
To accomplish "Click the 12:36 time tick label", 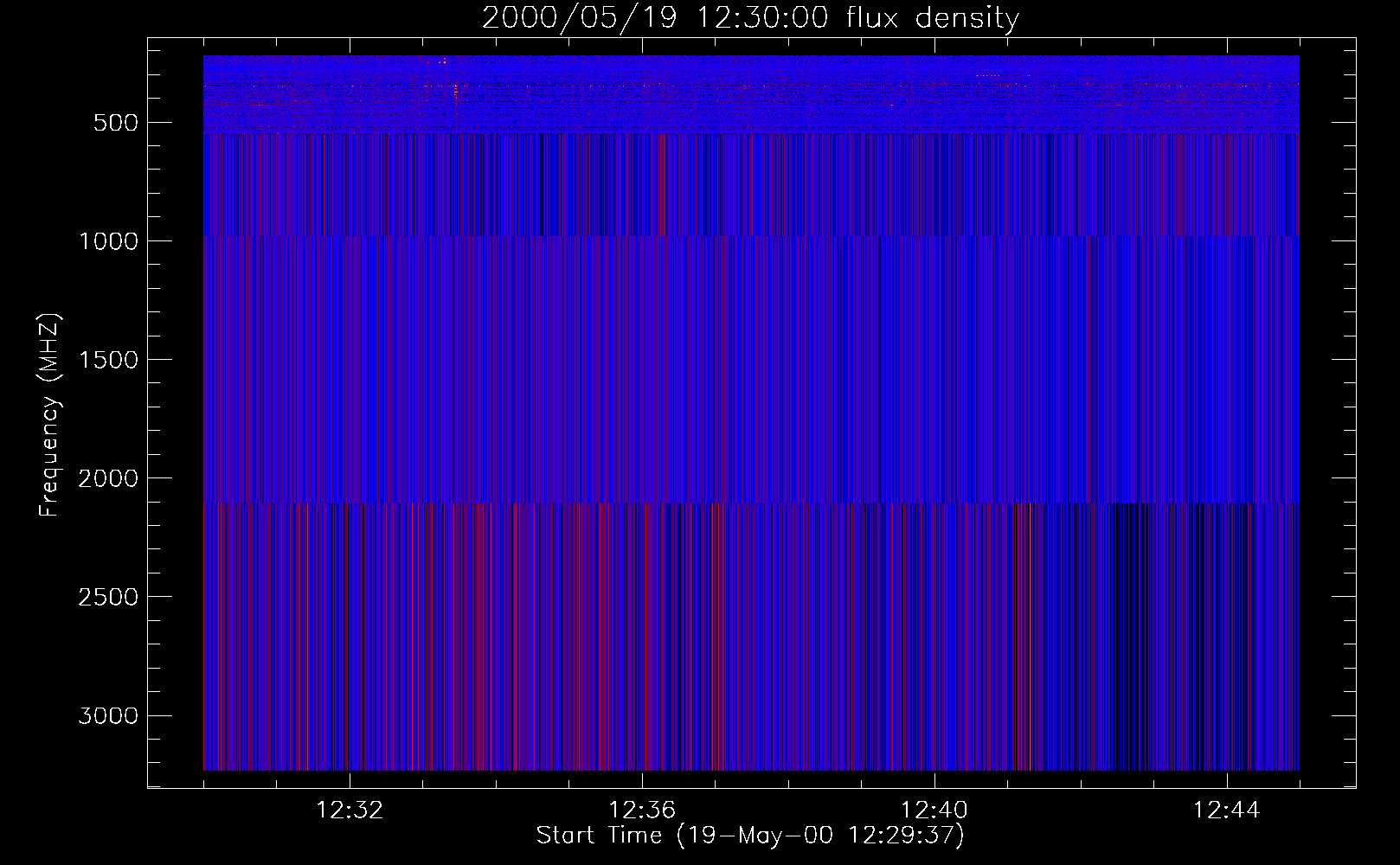I will coord(642,811).
